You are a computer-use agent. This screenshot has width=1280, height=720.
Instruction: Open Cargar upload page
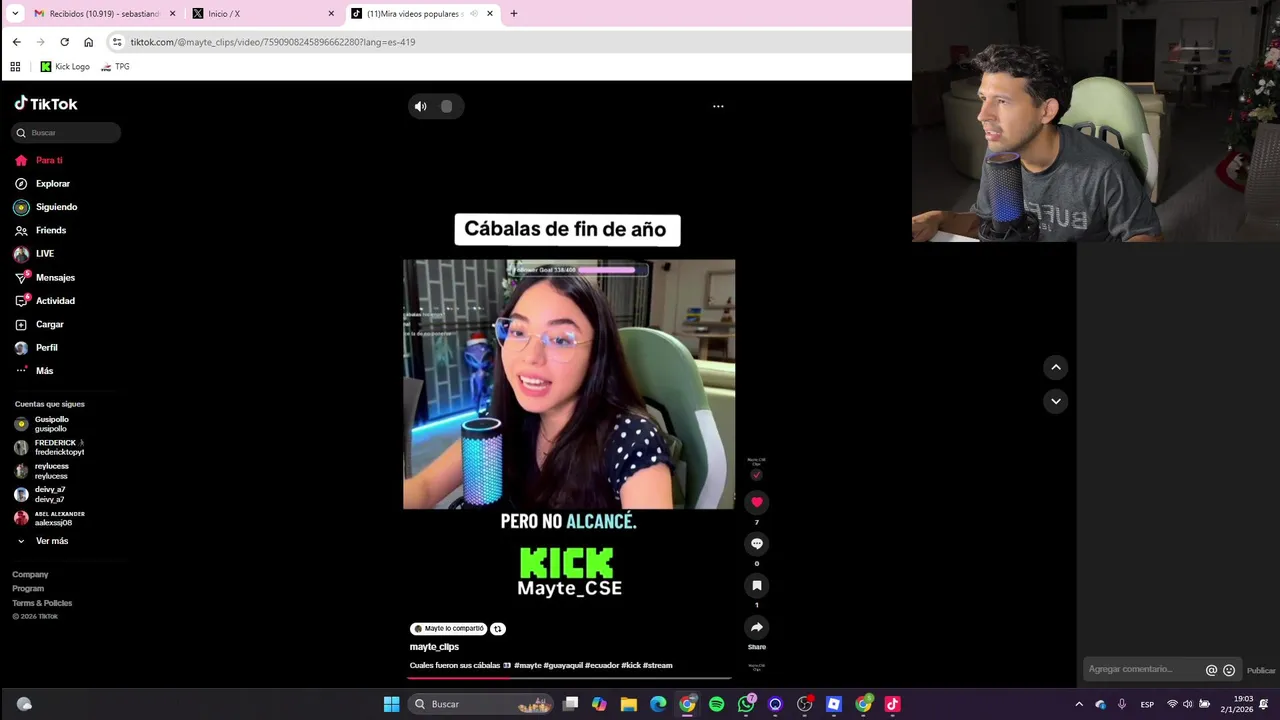click(39, 325)
